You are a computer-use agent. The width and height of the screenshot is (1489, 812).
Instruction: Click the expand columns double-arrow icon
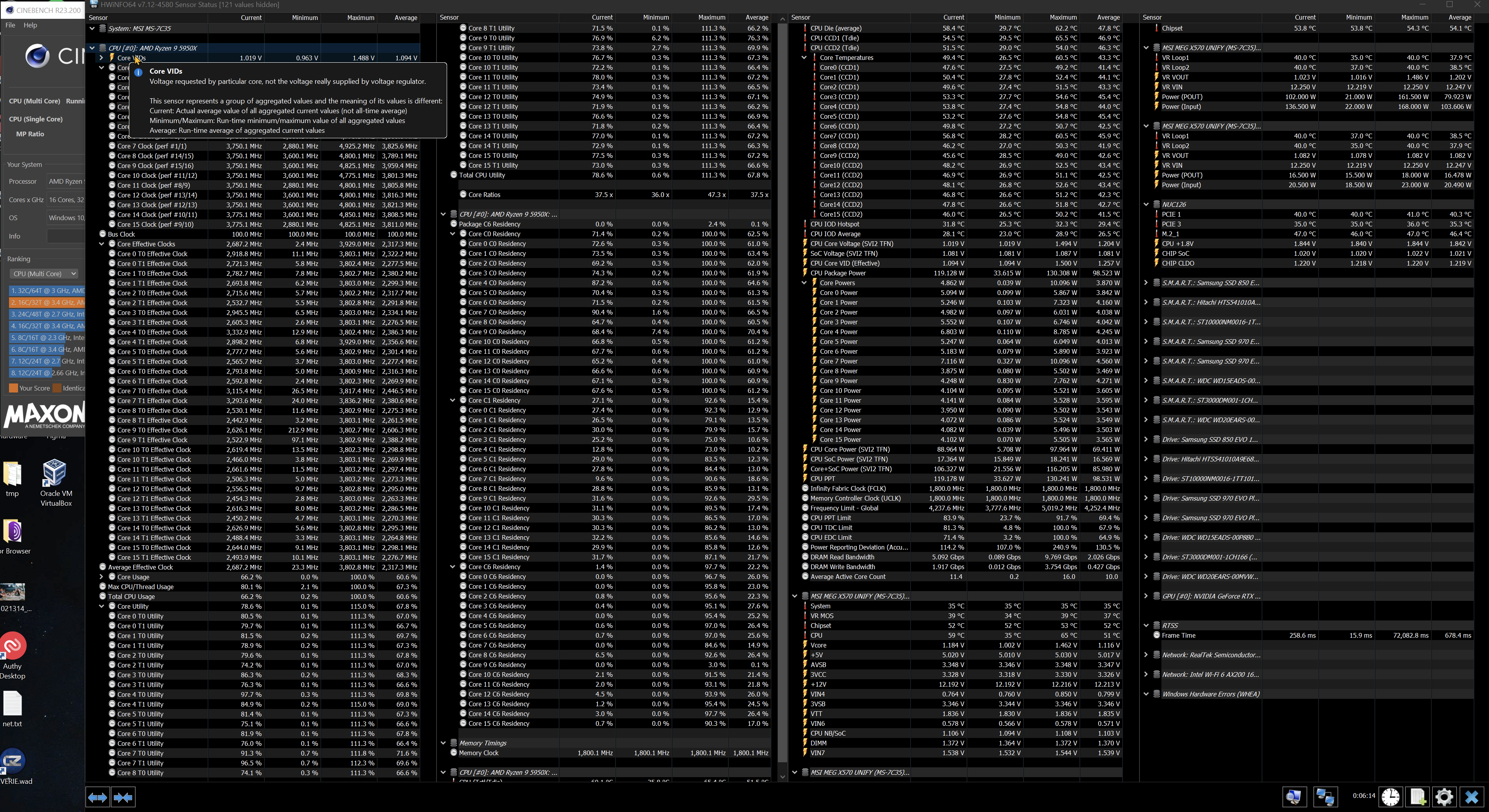(x=97, y=798)
